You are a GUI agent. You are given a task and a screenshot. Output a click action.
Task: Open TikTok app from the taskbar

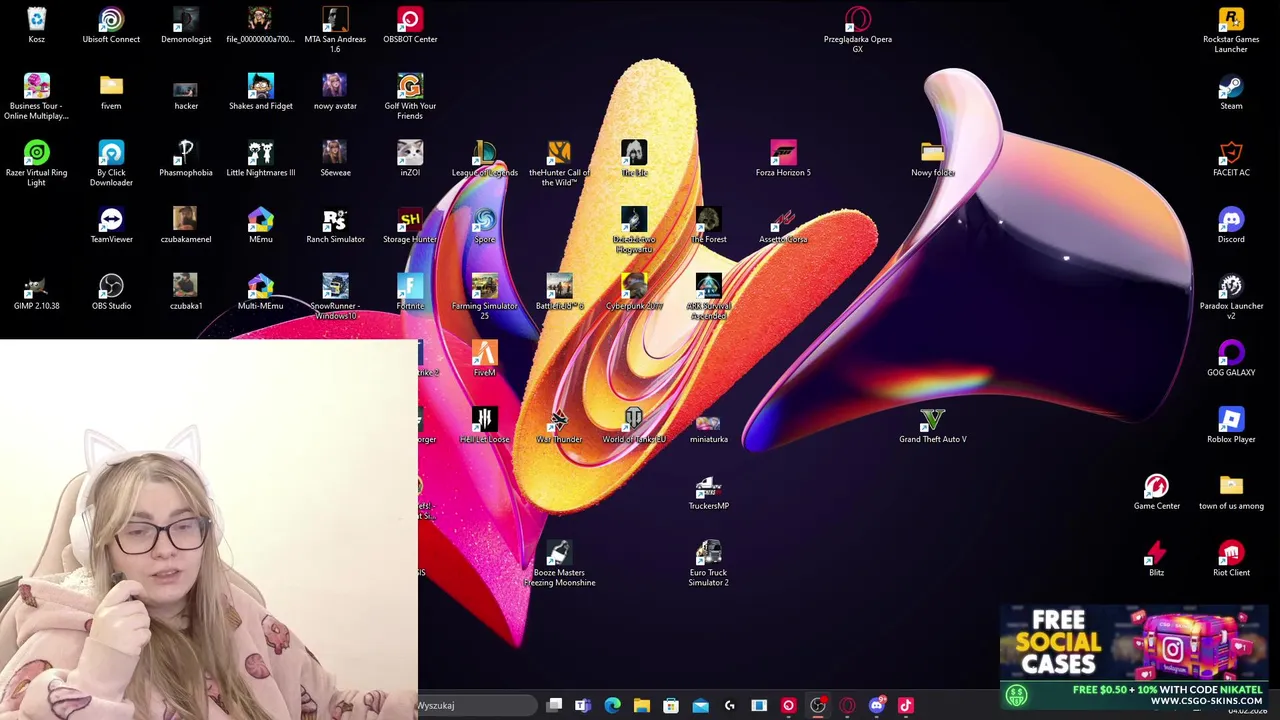(x=906, y=705)
